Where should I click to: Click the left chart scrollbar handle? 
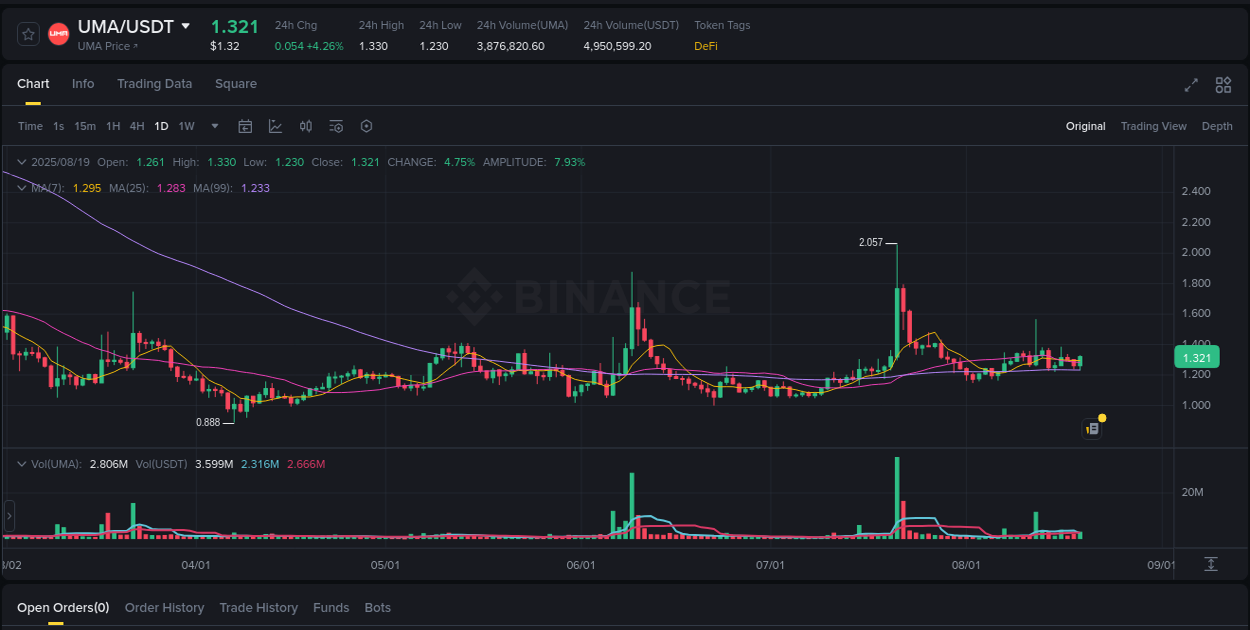[x=8, y=516]
